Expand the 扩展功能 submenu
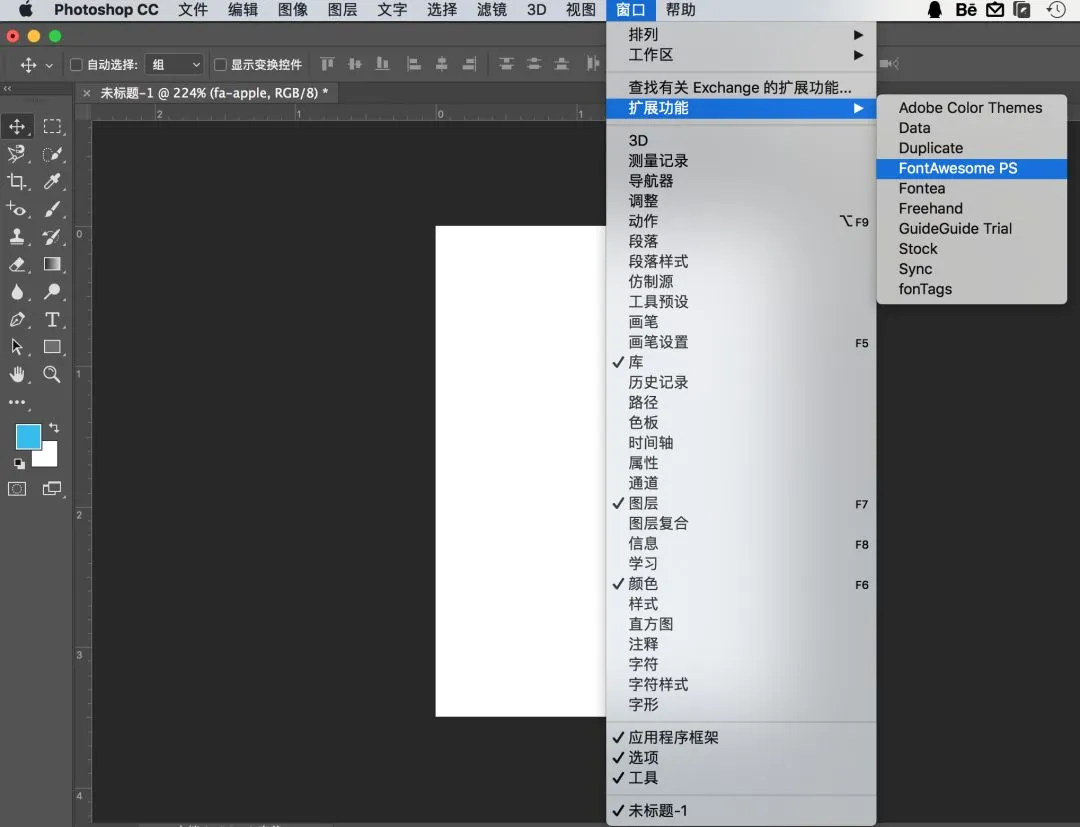This screenshot has width=1080, height=827. pyautogui.click(x=741, y=108)
